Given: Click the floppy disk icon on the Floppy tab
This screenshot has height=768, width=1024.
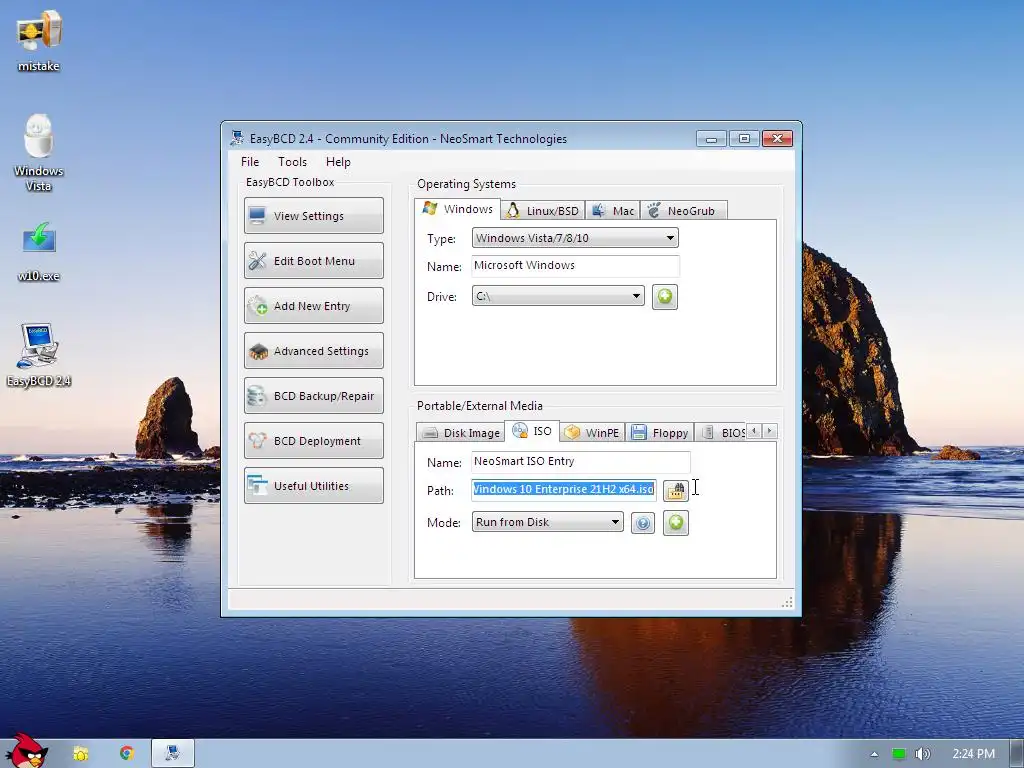Looking at the screenshot, I should (x=639, y=432).
